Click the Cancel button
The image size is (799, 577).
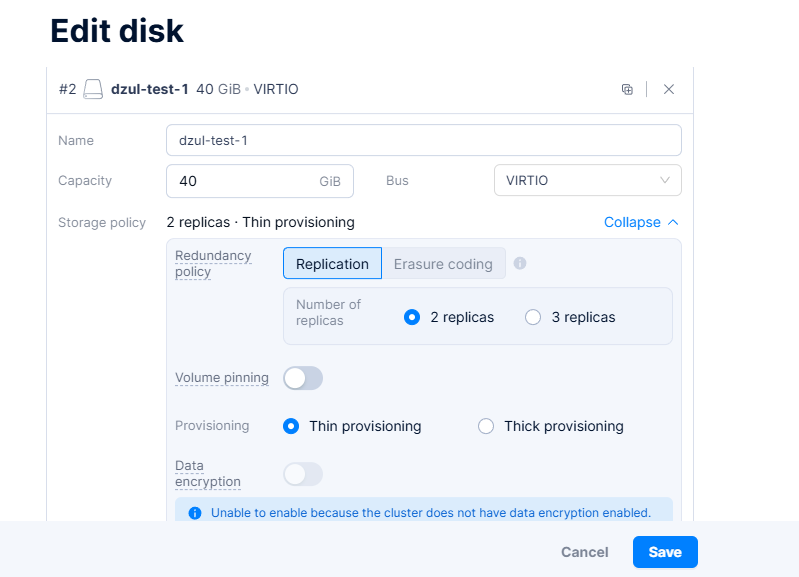[585, 552]
